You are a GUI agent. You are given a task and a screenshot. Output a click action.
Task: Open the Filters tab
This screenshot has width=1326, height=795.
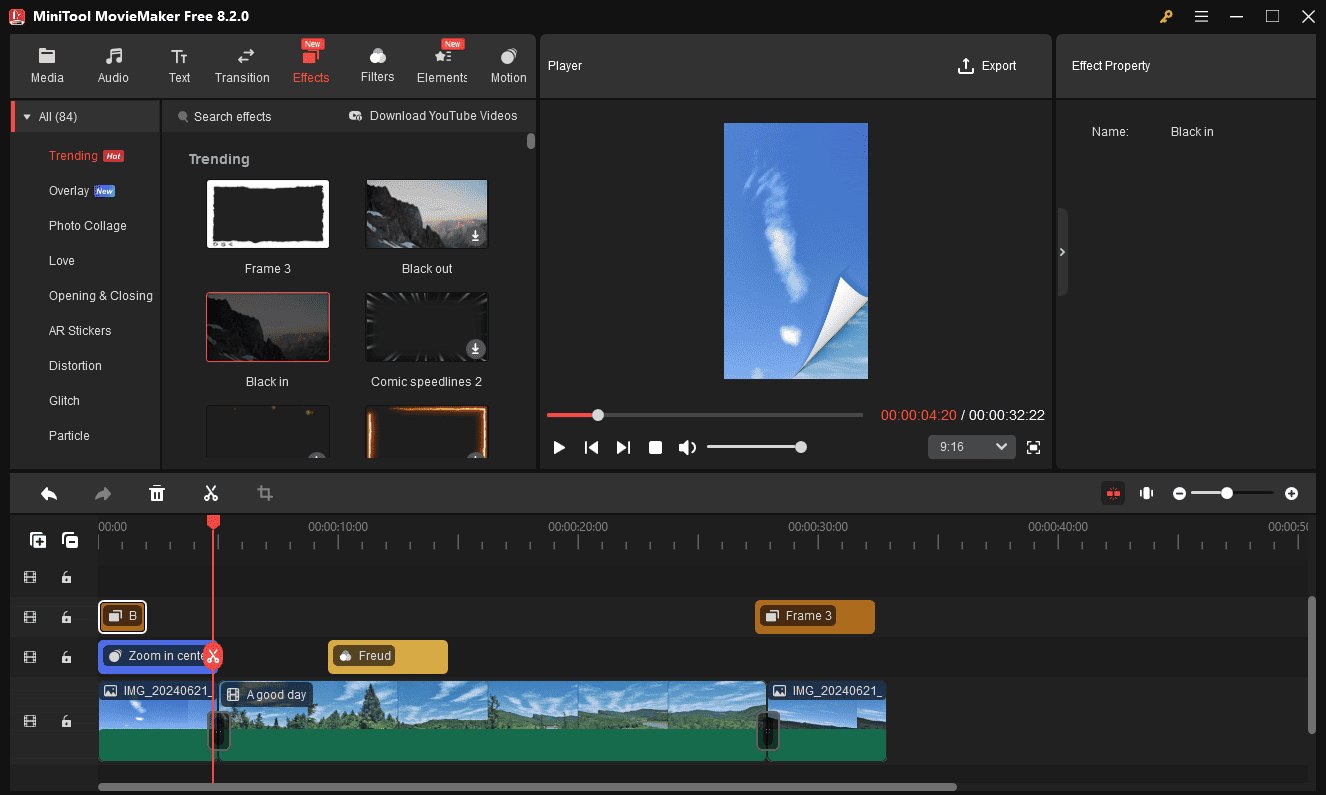pyautogui.click(x=377, y=66)
